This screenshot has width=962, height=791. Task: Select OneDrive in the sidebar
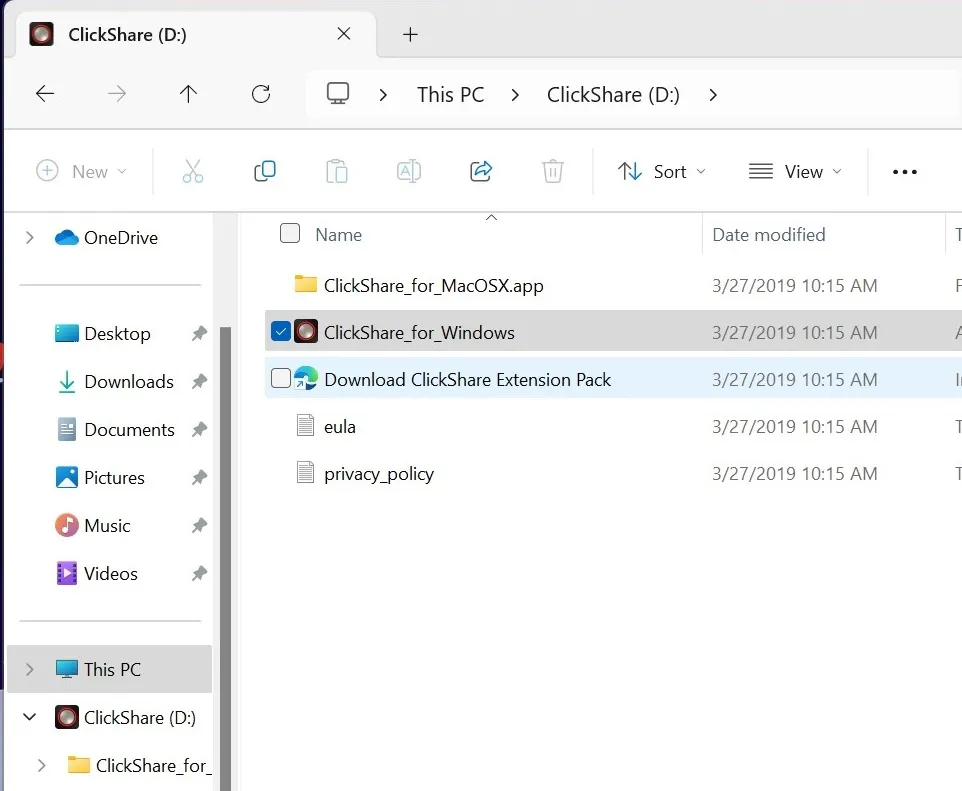[121, 237]
